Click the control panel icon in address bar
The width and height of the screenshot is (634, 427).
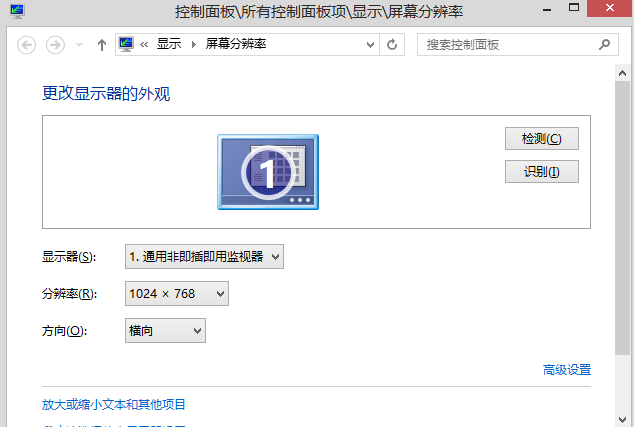[x=126, y=44]
